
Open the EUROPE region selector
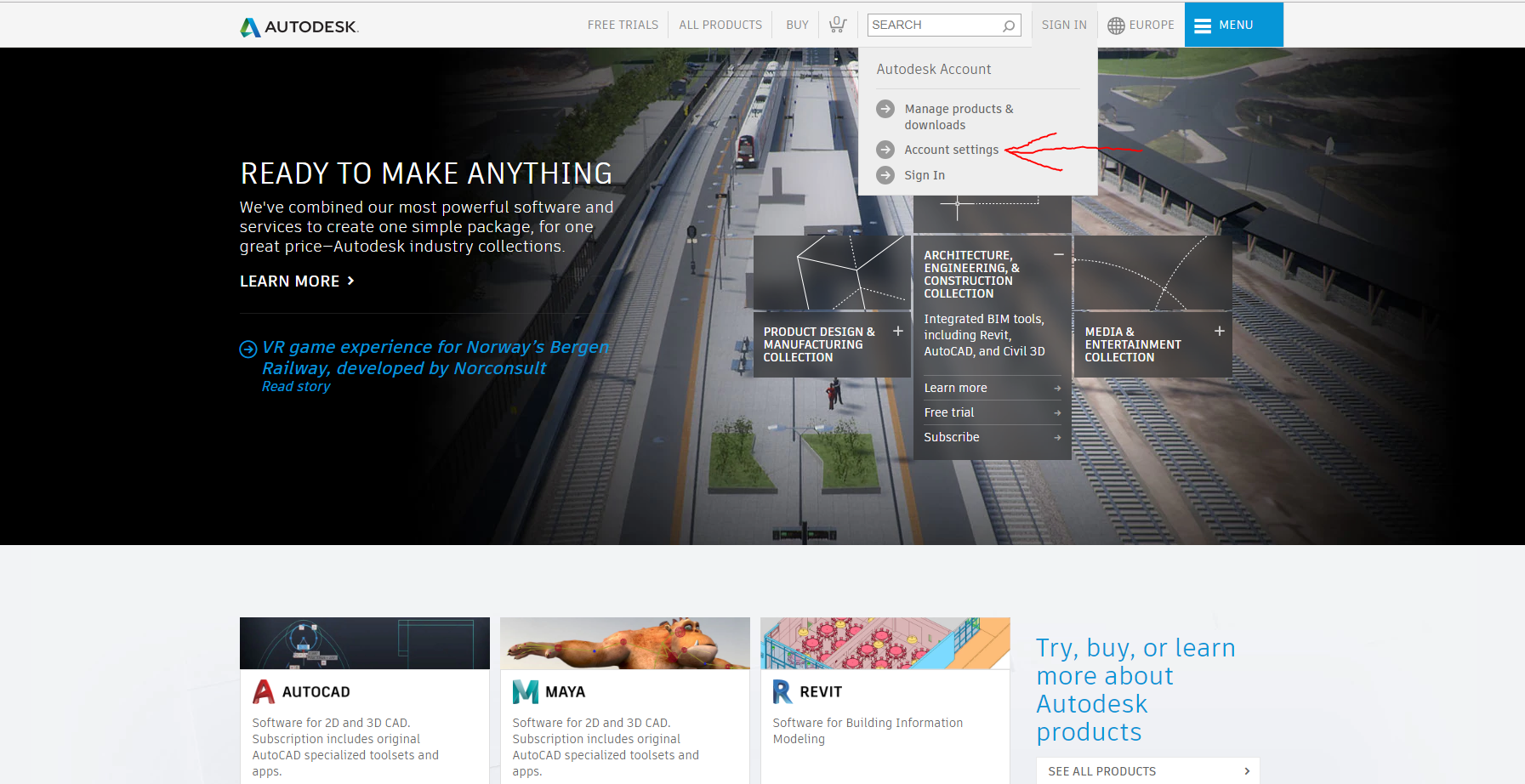tap(1141, 26)
